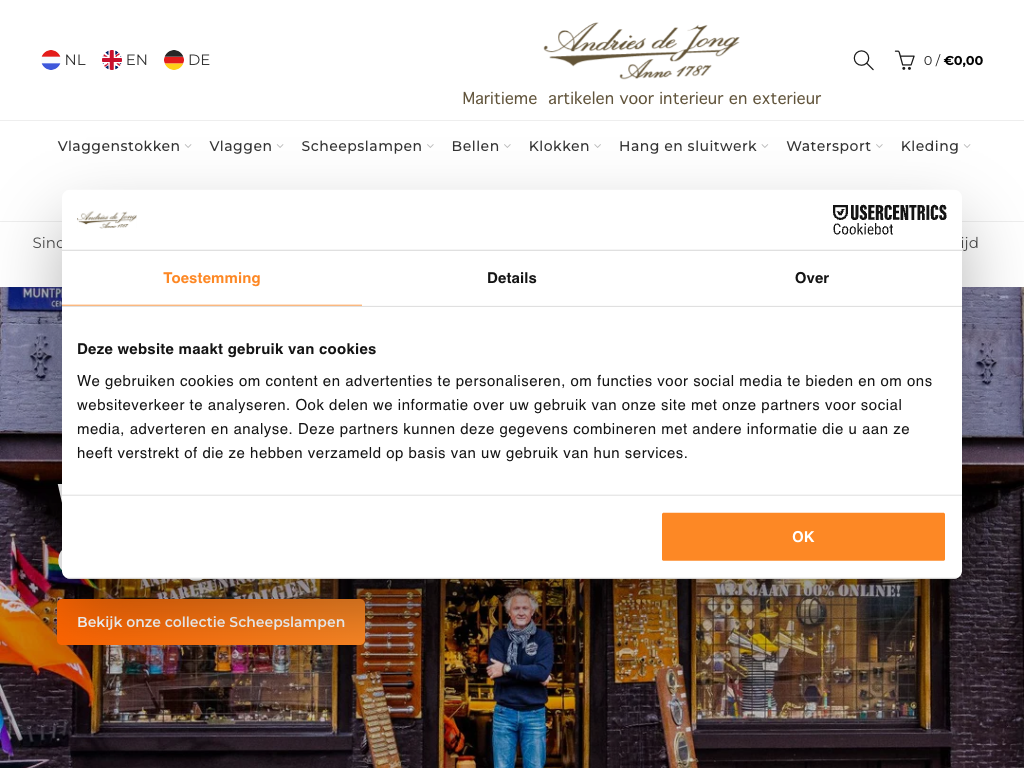Open the Klokken menu

565,146
